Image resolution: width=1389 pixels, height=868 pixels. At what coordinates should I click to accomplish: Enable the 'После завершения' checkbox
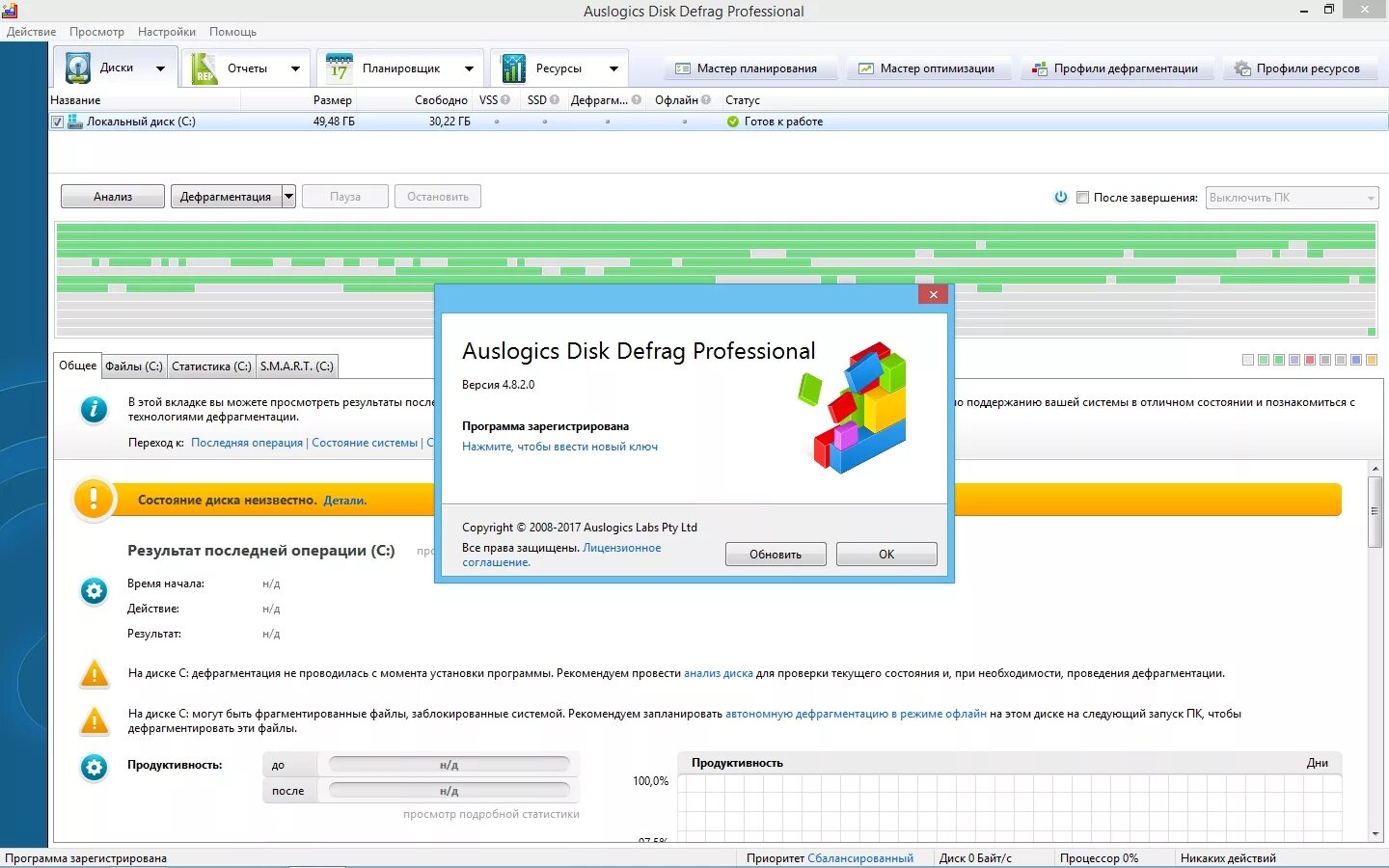(x=1082, y=197)
